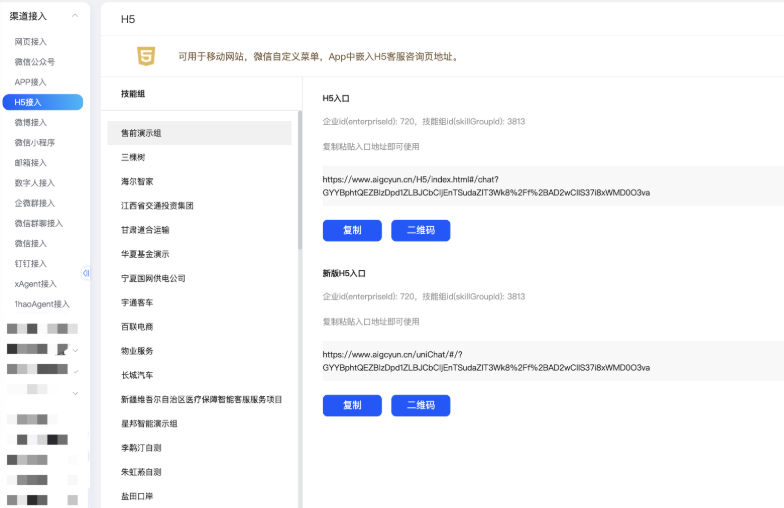Go to 微信公众号 channel settings
This screenshot has width=784, height=508.
coord(34,62)
